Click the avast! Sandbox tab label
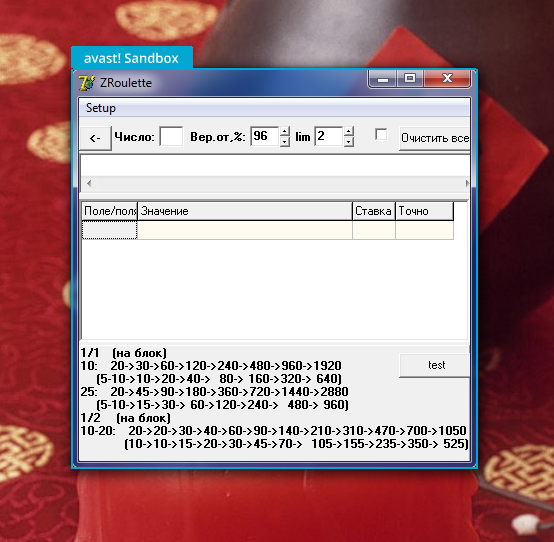554x542 pixels. click(131, 58)
